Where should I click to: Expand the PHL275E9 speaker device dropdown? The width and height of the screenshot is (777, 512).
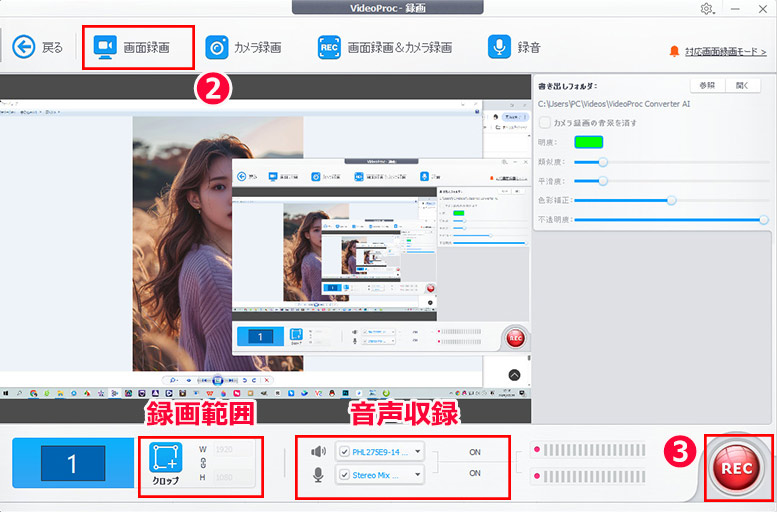click(x=418, y=451)
